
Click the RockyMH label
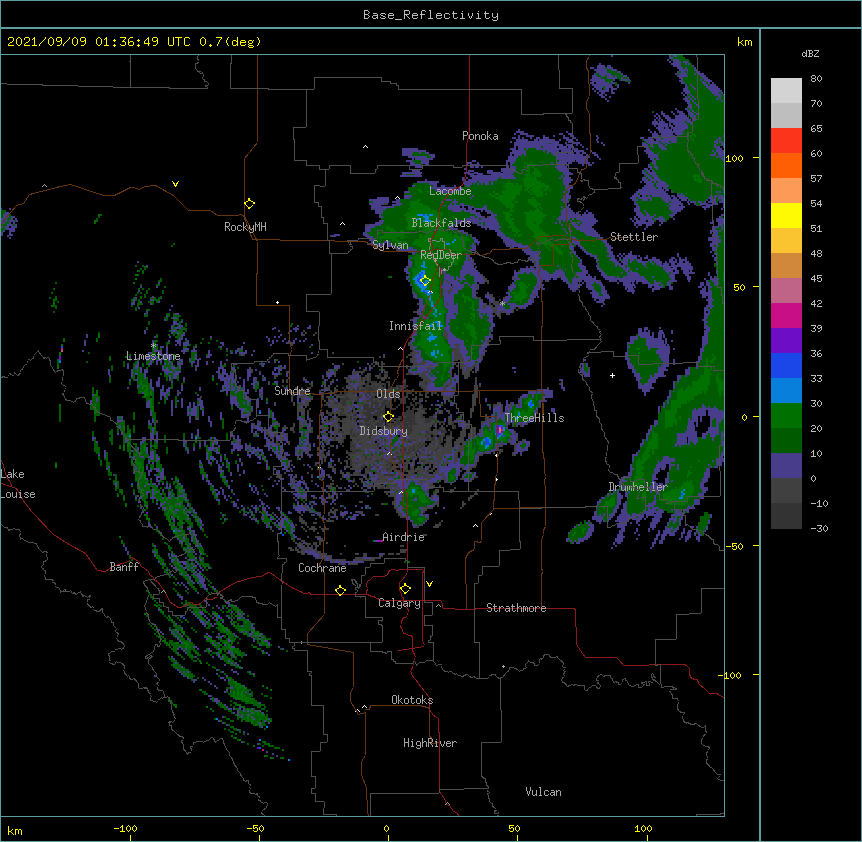(x=245, y=227)
